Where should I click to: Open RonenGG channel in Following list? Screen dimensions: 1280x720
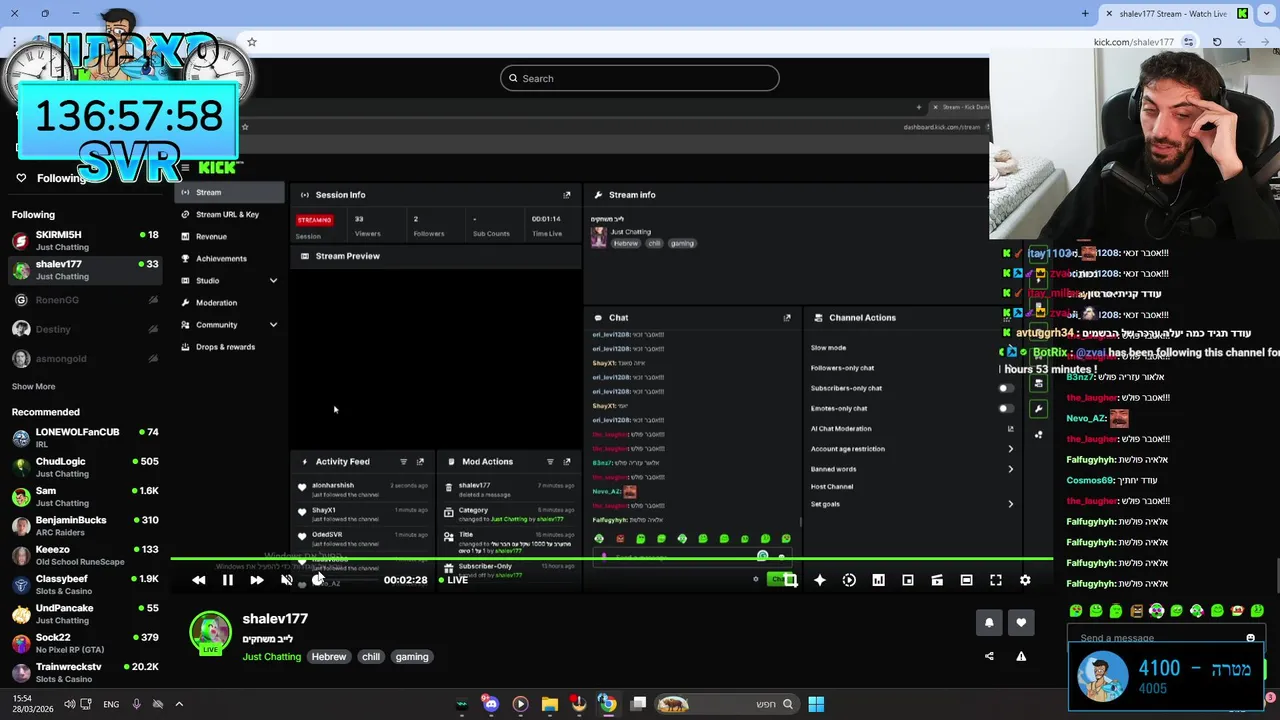85,300
